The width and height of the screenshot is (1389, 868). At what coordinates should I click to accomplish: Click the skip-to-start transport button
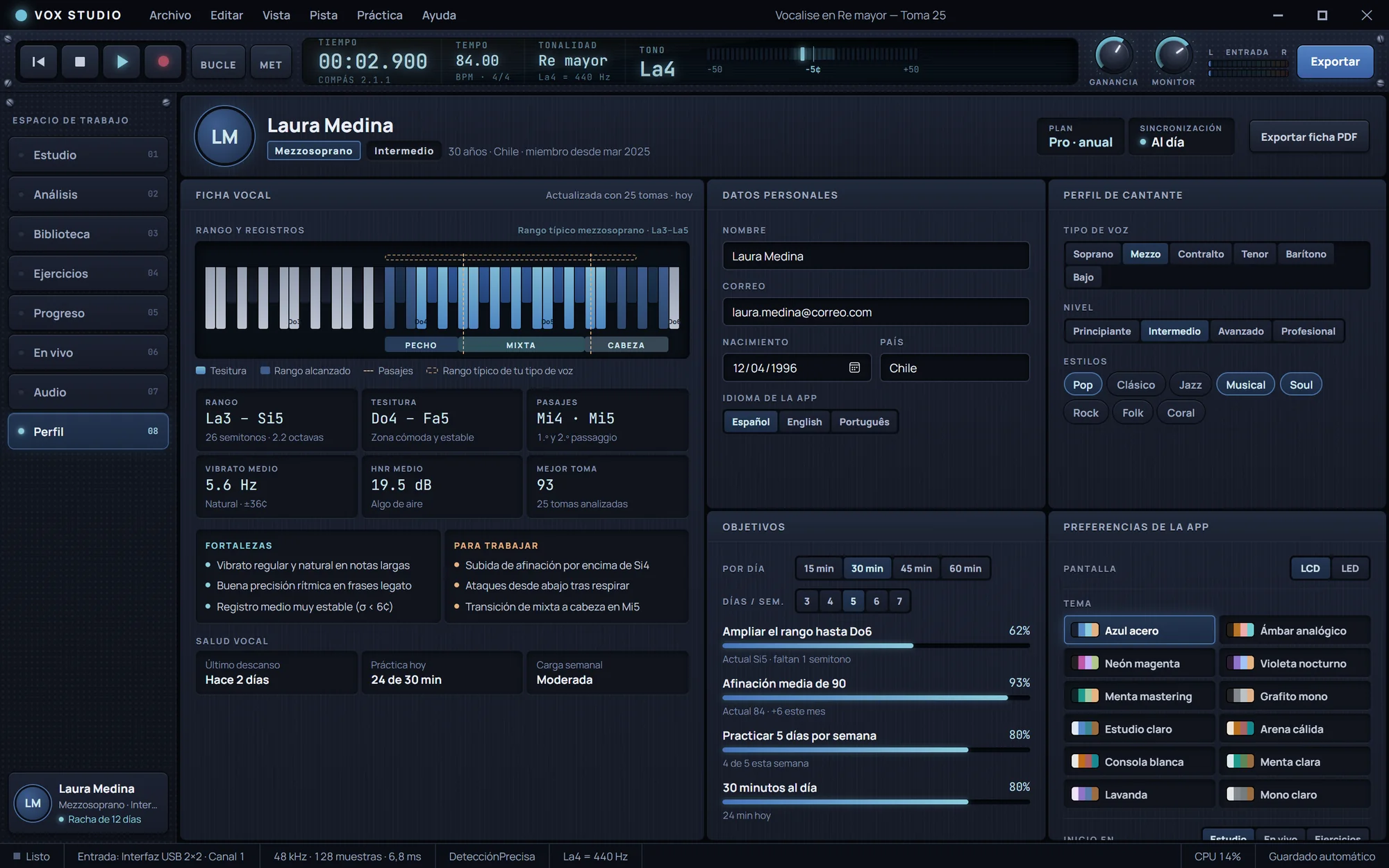tap(39, 62)
